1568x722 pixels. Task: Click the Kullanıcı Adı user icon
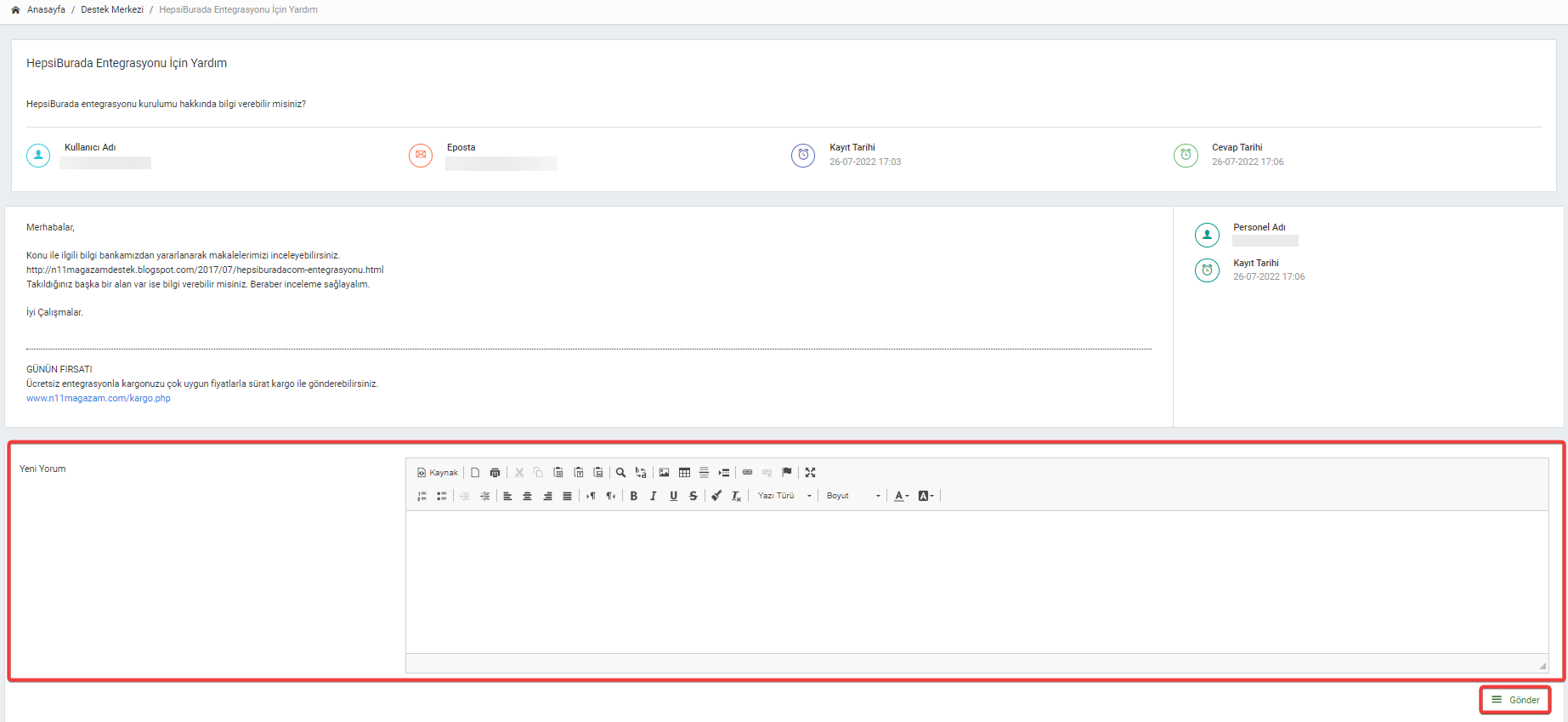[38, 156]
